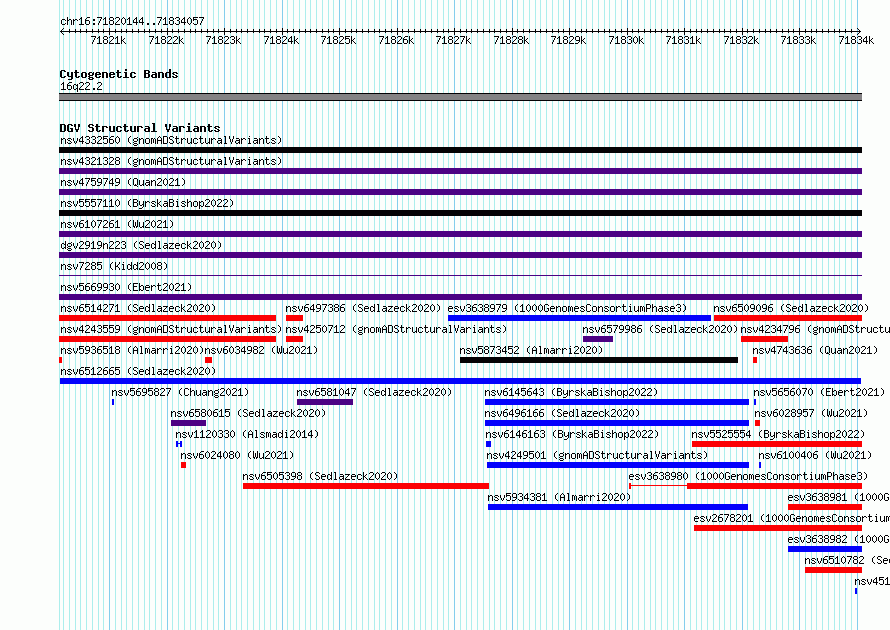890x630 pixels.
Task: Open nsv4759749 (Quan2021) variant label
Action: (123, 182)
